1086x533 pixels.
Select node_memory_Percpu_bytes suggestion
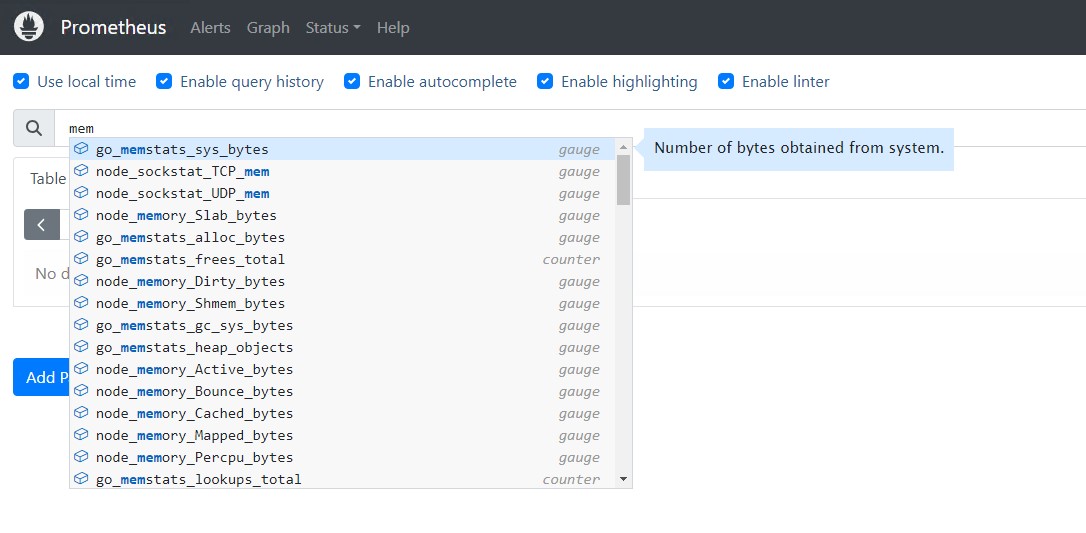click(343, 457)
